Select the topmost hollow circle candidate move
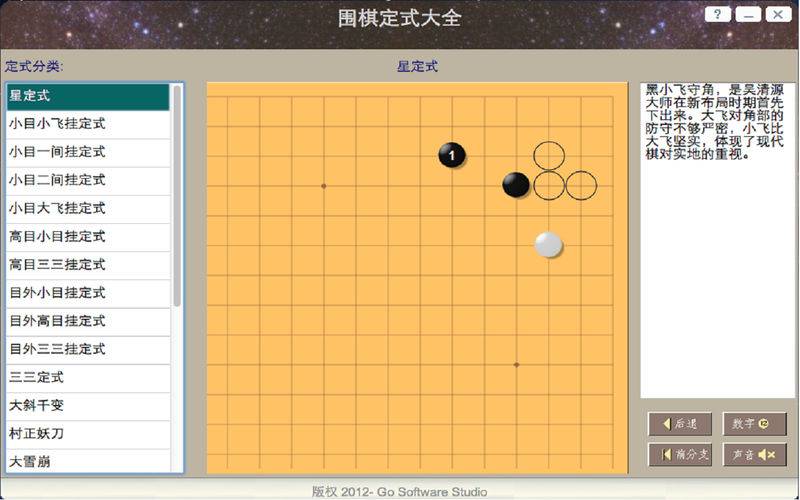Screen dimensions: 800x500 tap(549, 155)
